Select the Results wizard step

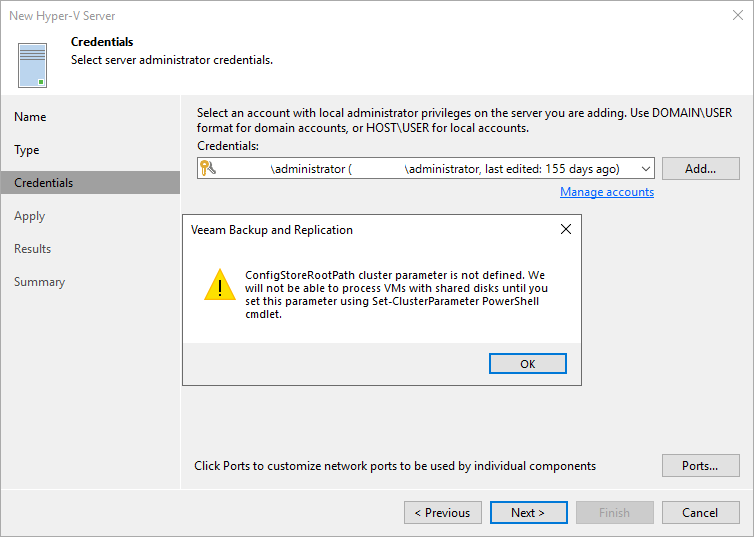tap(32, 249)
